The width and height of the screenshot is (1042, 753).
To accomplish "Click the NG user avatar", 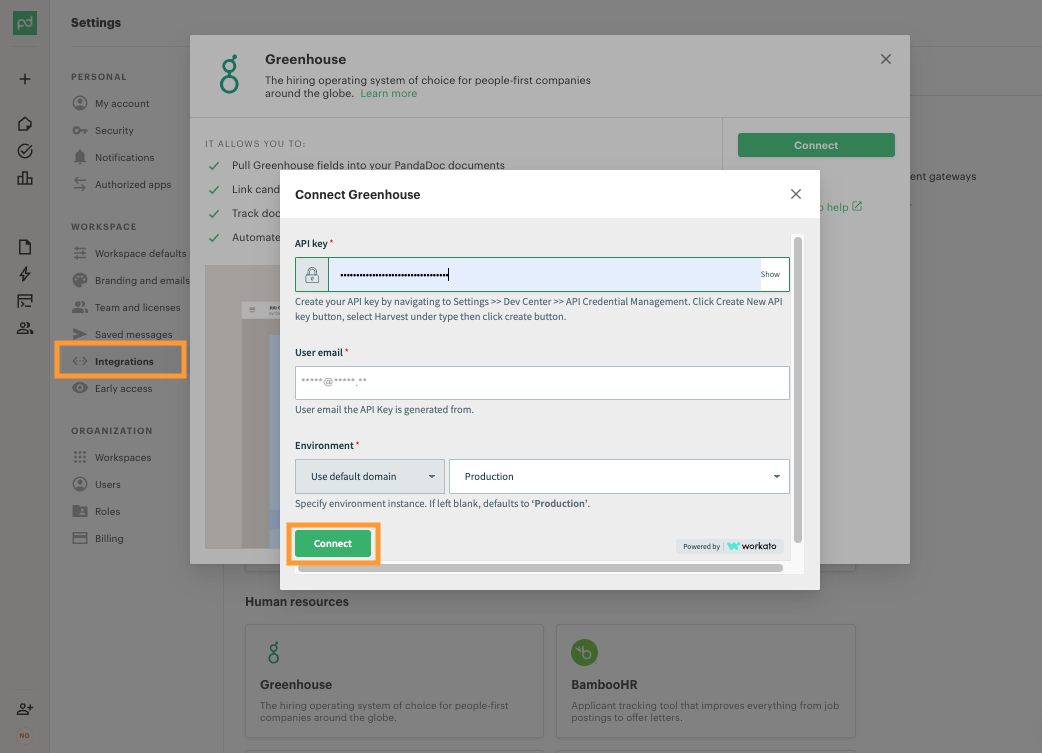I will [x=25, y=736].
